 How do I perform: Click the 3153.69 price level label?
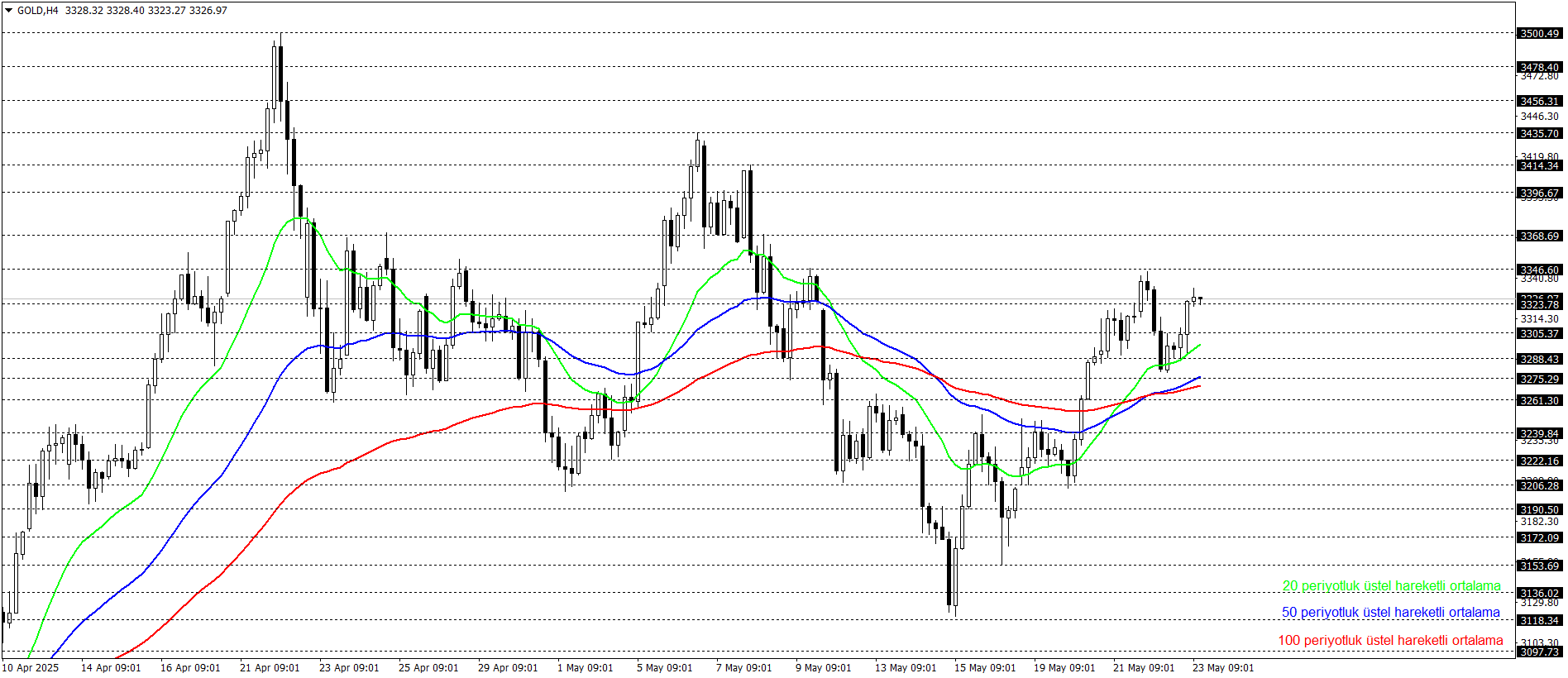[x=1539, y=566]
